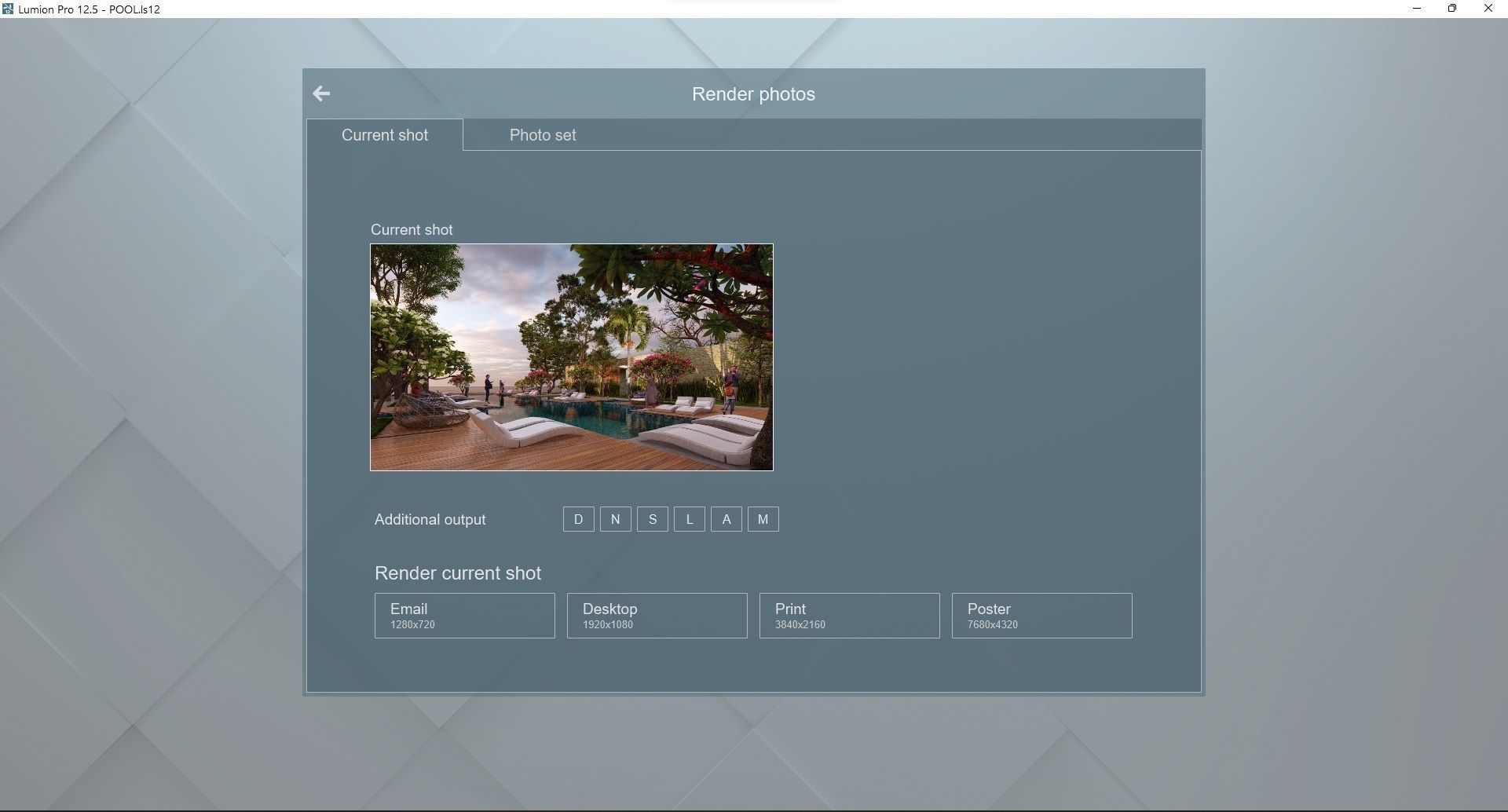Open the Photo set tab
Screen dimensions: 1508x812
tap(543, 135)
